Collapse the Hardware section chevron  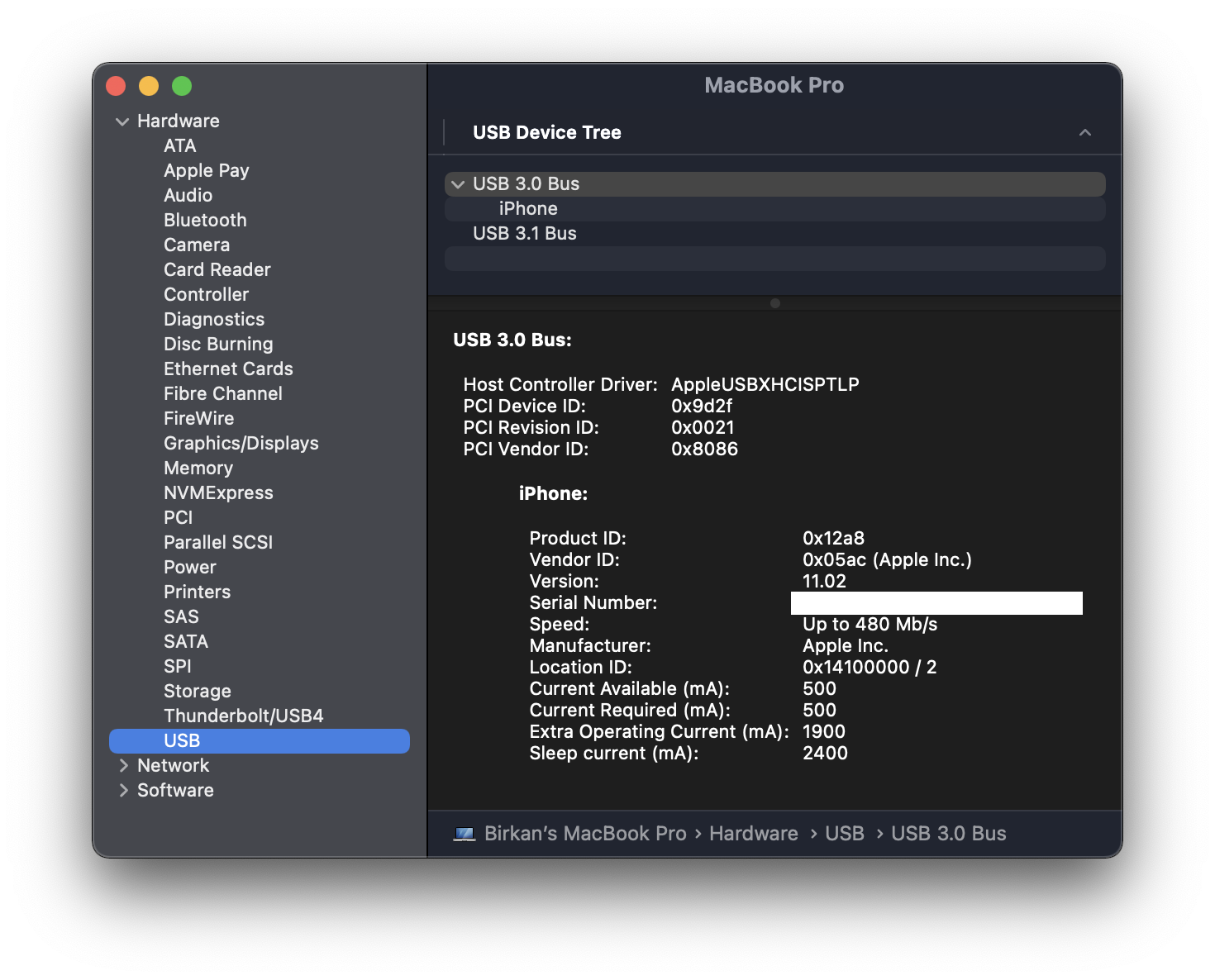[122, 121]
